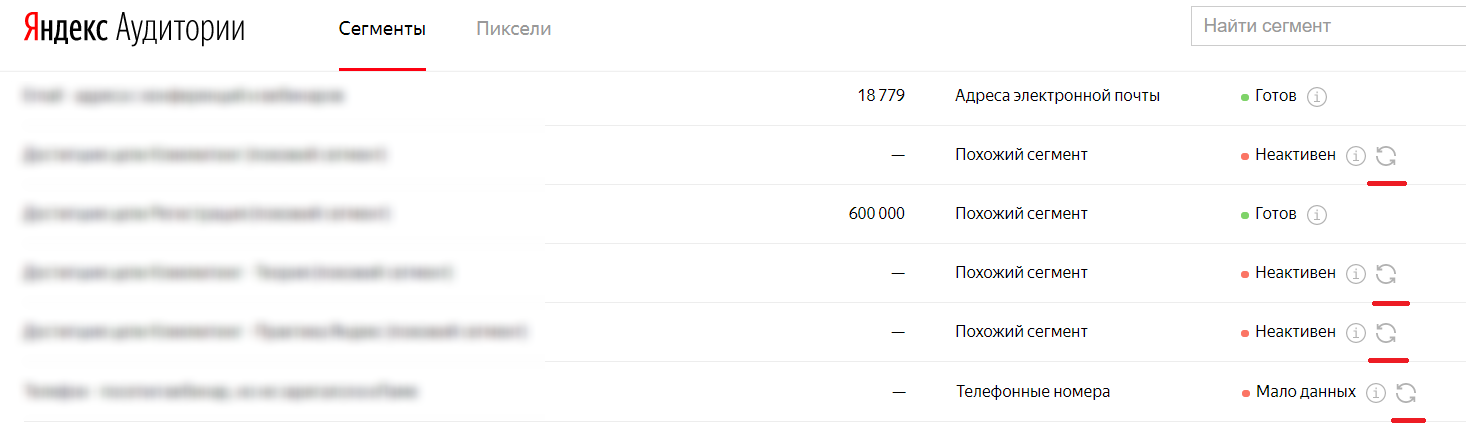The image size is (1466, 435).
Task: Open info for the third "Неактивен" segment
Action: pos(1356,332)
